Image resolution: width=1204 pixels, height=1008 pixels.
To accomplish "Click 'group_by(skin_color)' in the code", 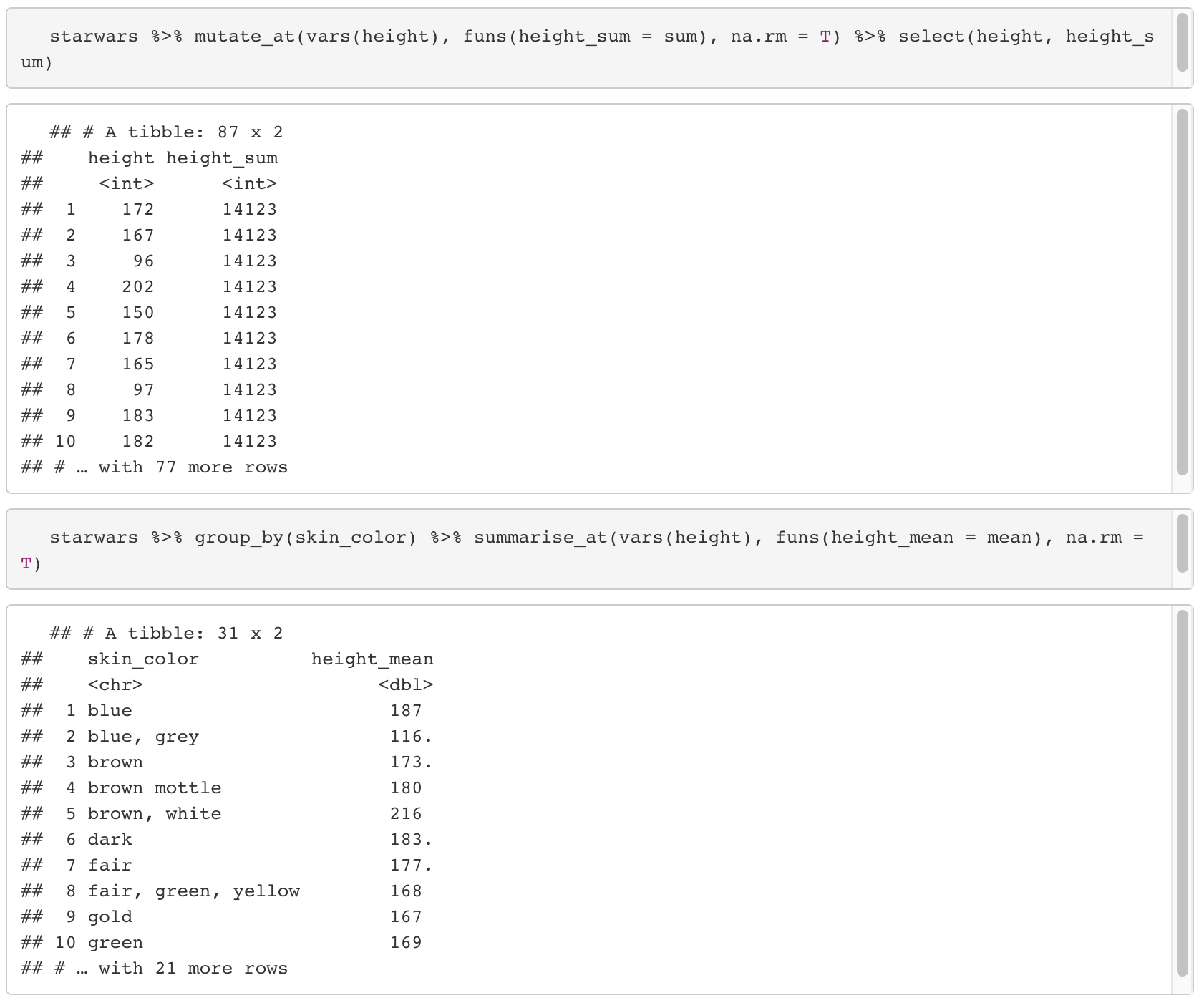I will point(306,538).
